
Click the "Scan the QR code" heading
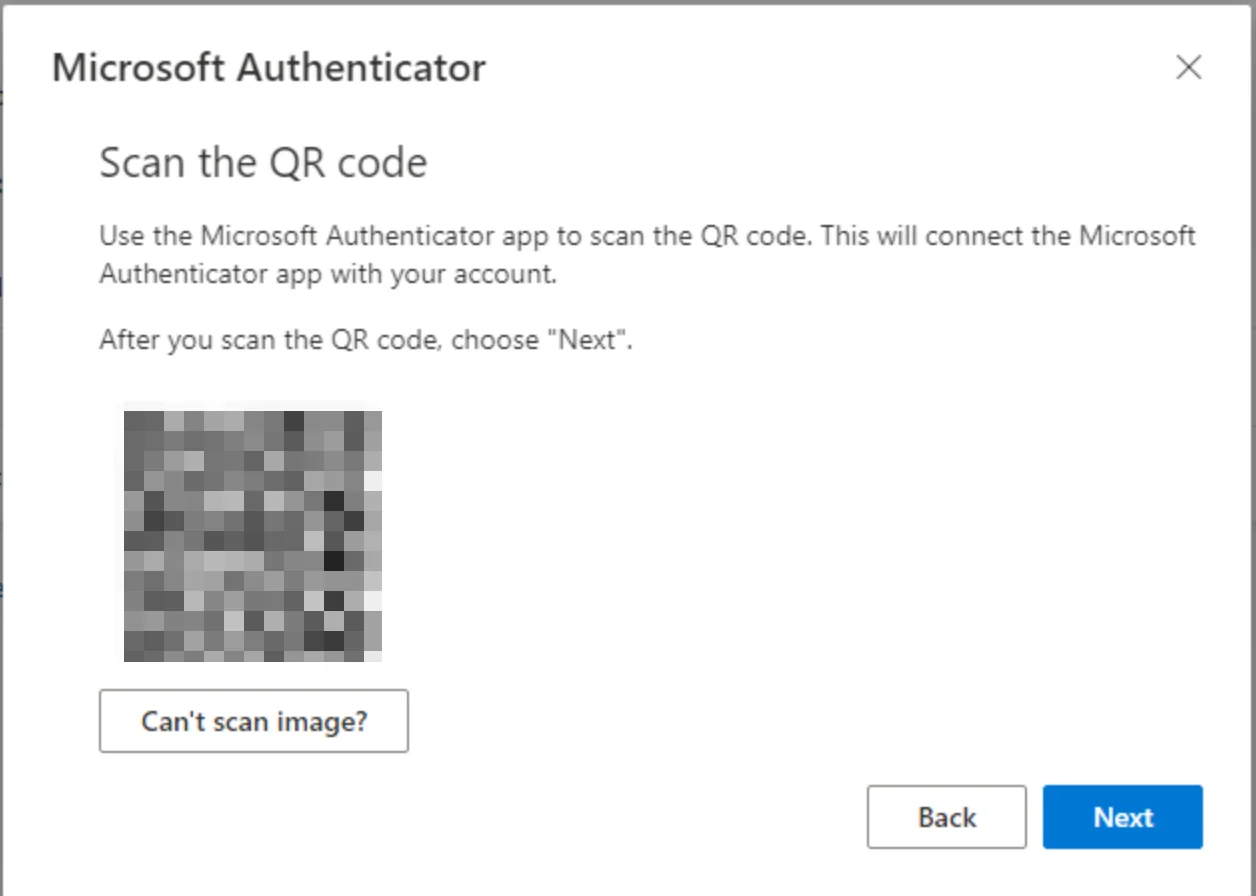[x=263, y=162]
